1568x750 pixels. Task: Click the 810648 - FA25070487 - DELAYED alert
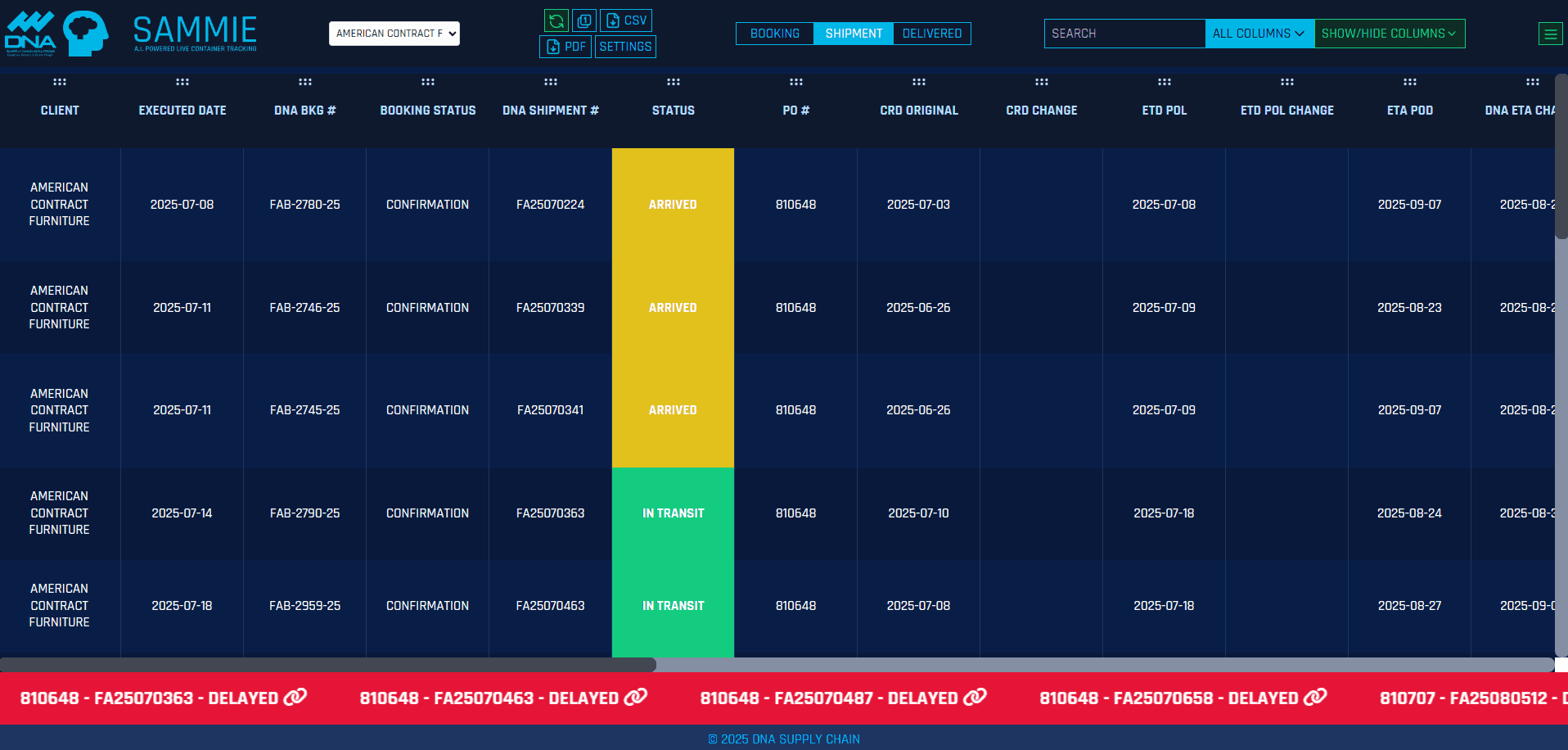coord(843,698)
